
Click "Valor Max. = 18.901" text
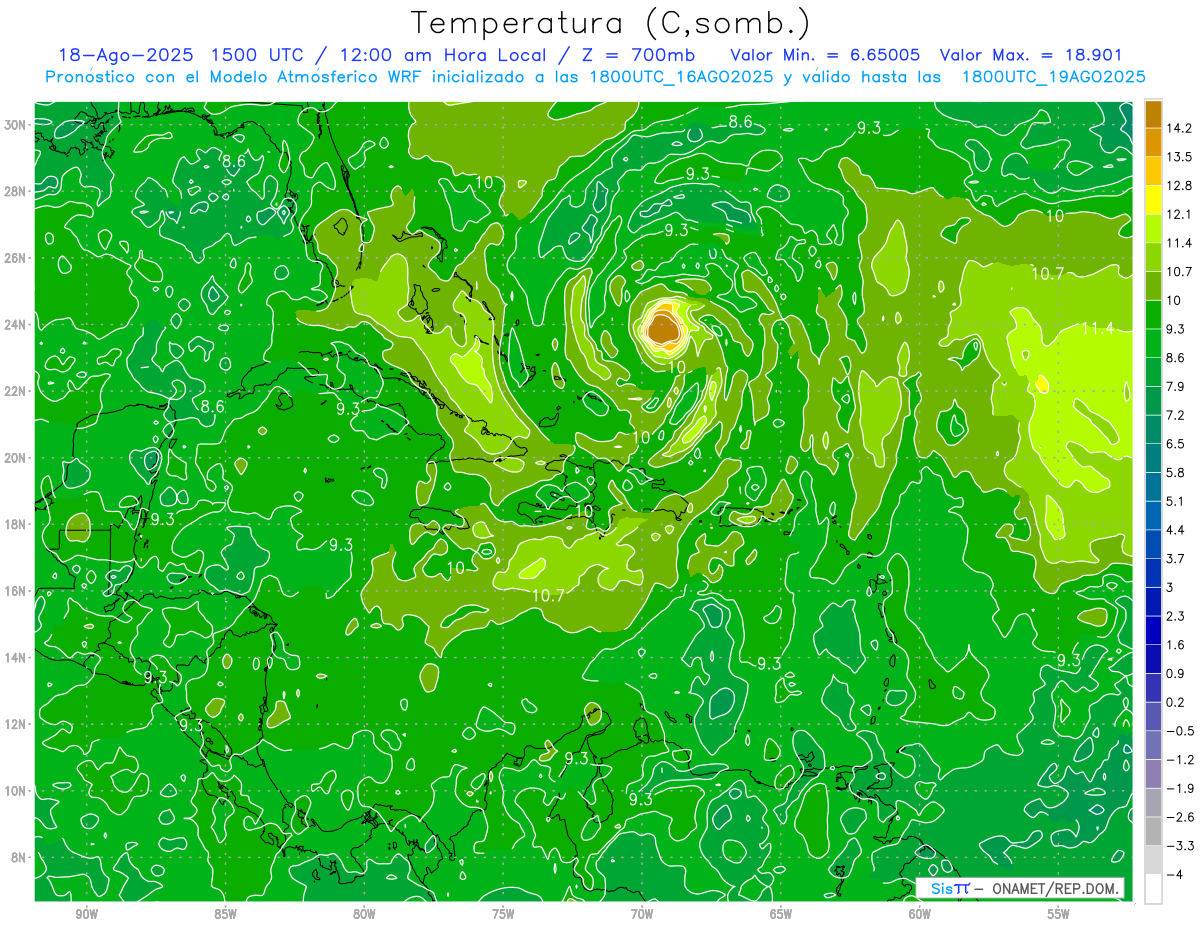pyautogui.click(x=1031, y=55)
